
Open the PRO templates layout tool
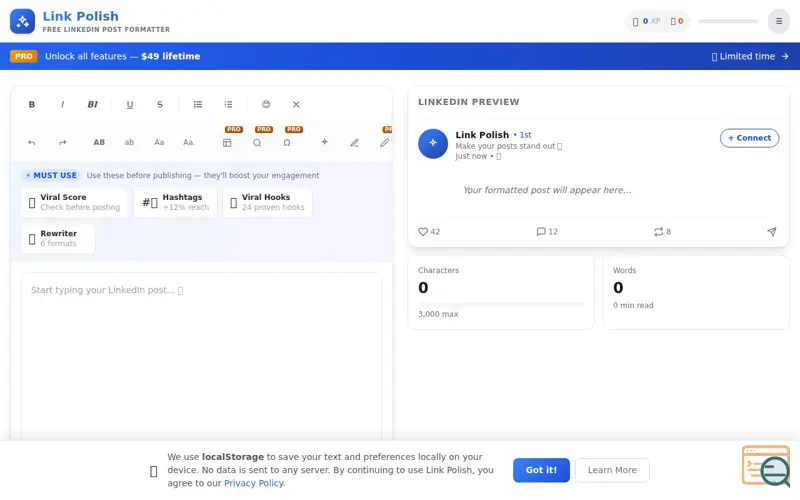pos(227,142)
